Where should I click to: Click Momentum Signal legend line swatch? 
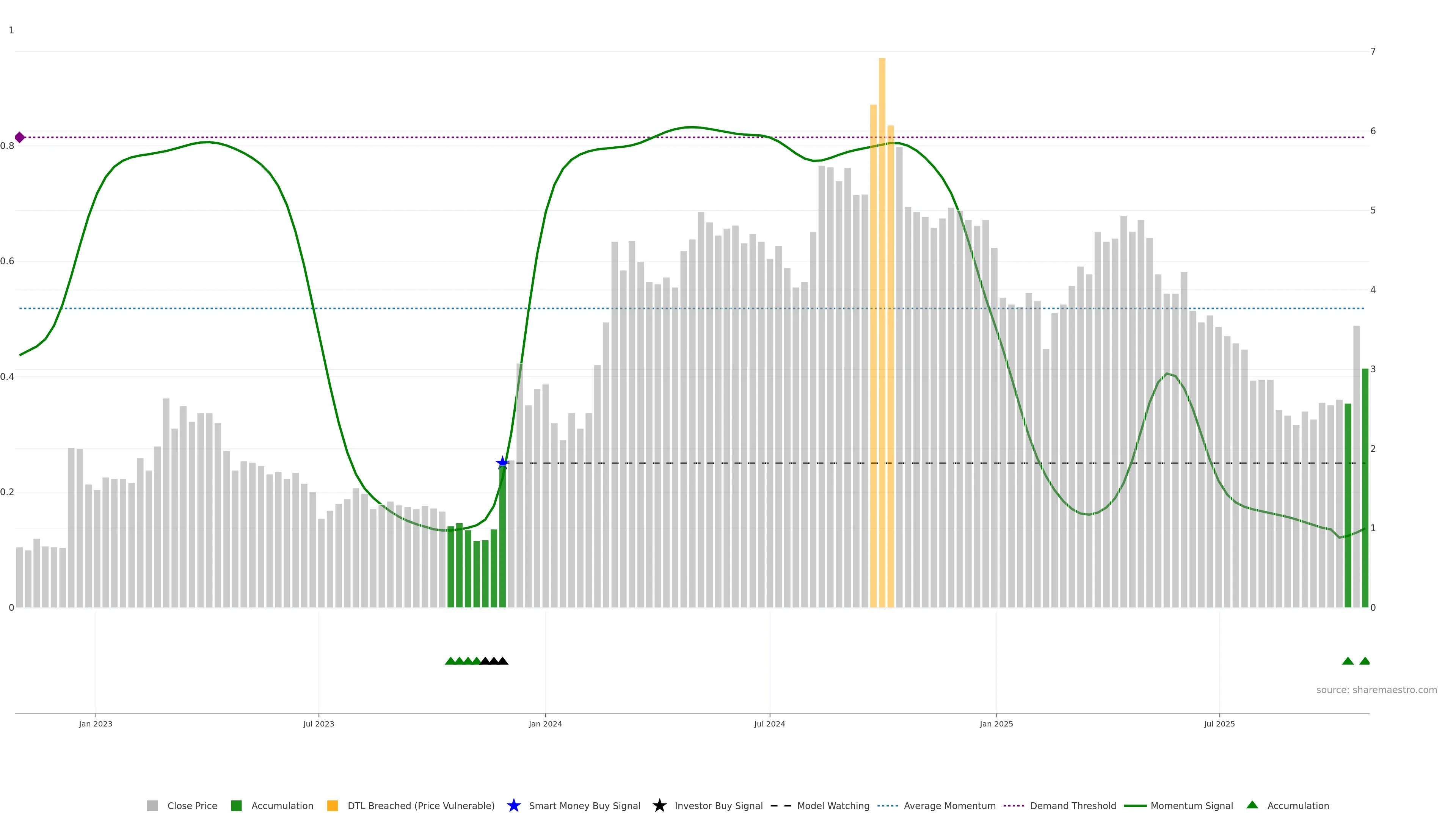1135,805
